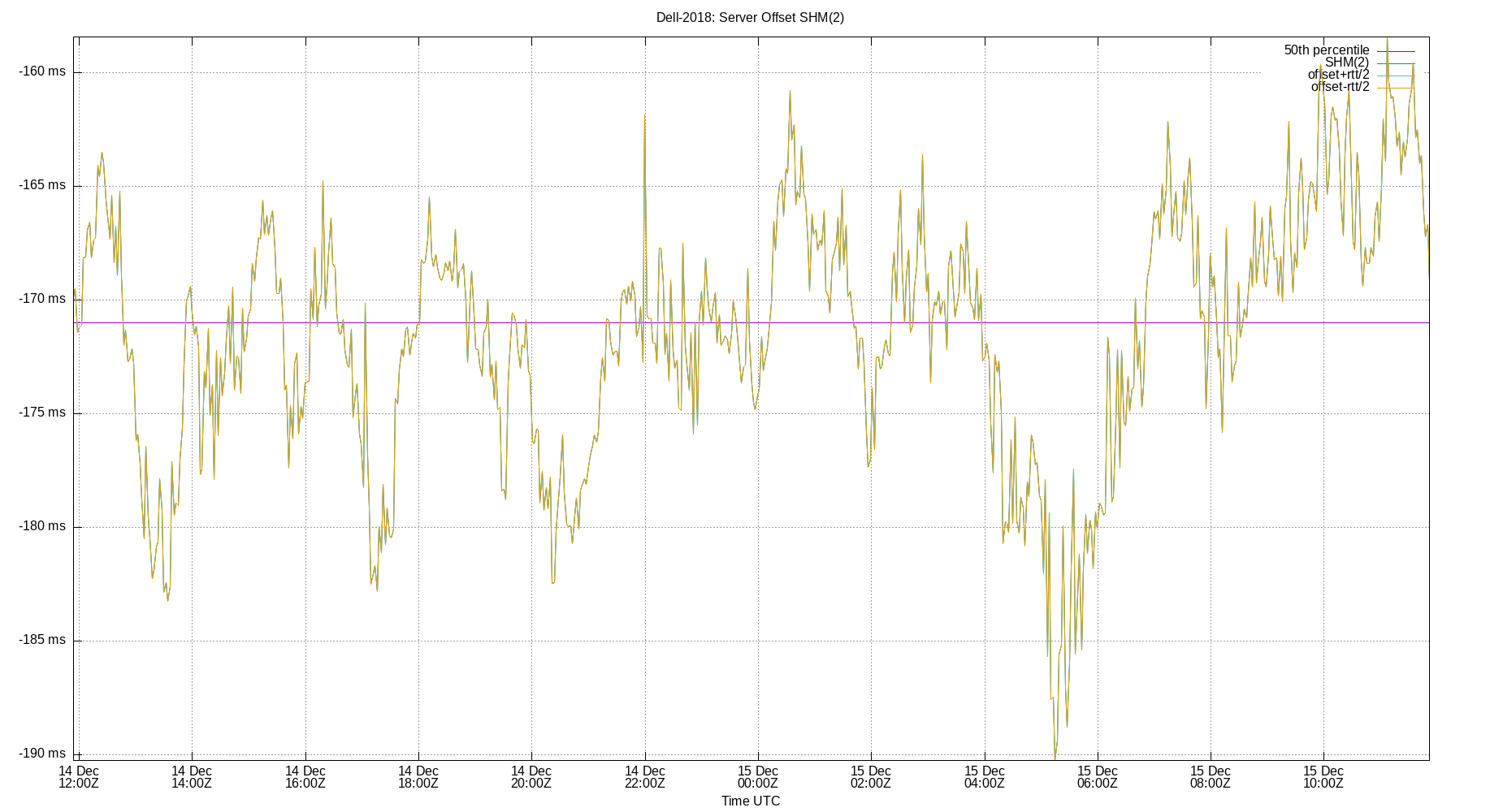Click the peak near 15 Dec 00:30Z

(x=790, y=93)
